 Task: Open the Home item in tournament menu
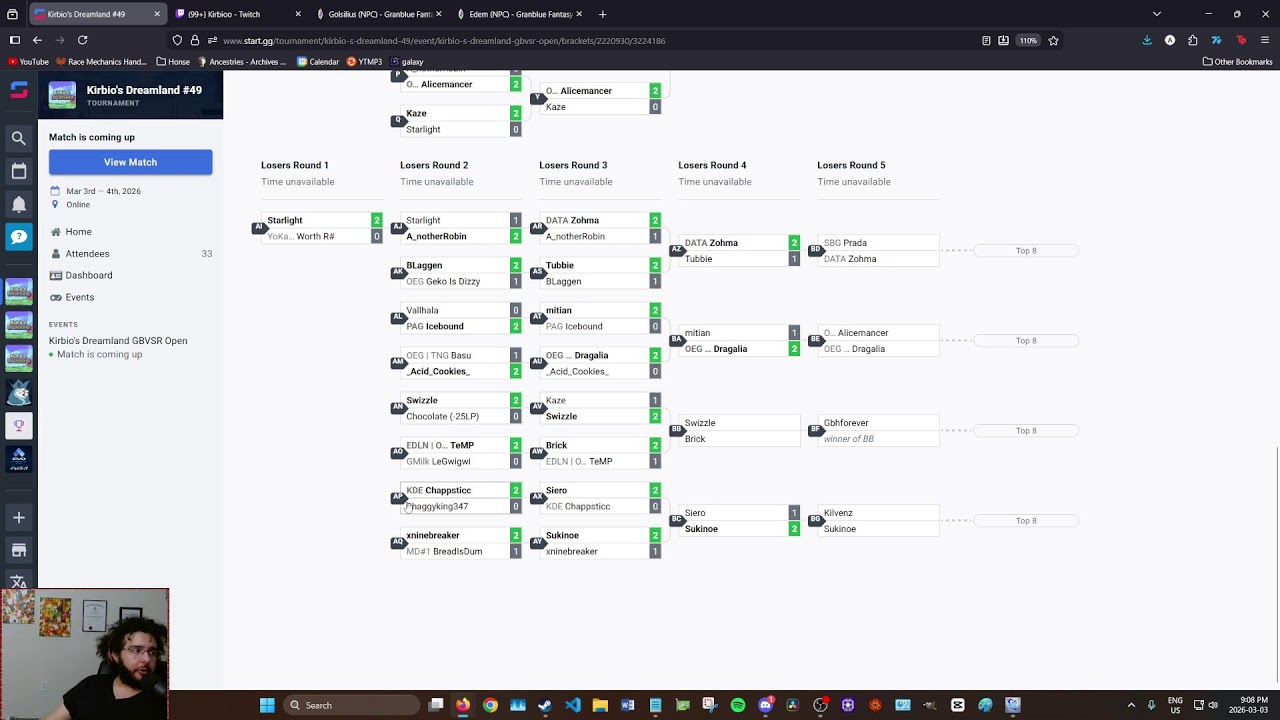tap(78, 232)
